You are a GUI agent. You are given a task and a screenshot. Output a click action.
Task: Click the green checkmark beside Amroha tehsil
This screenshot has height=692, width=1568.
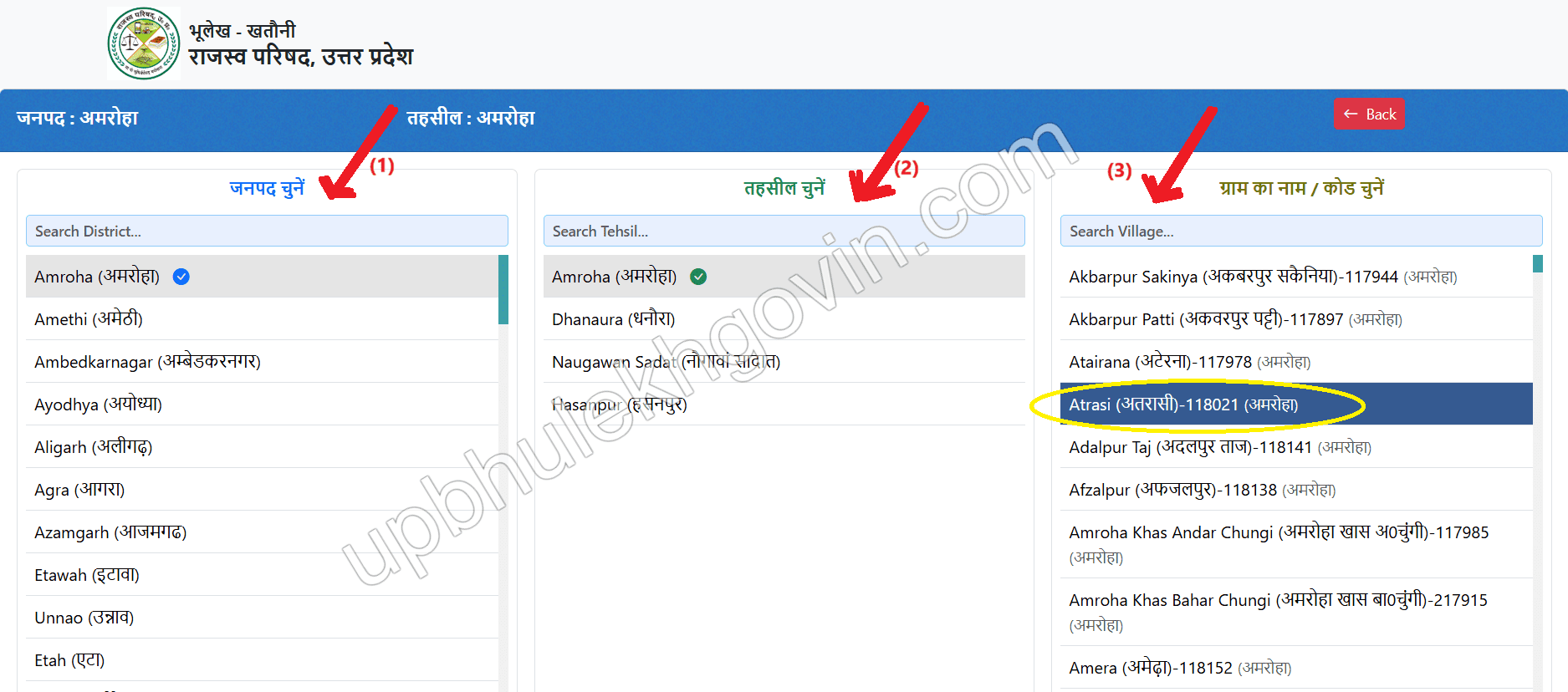coord(698,277)
